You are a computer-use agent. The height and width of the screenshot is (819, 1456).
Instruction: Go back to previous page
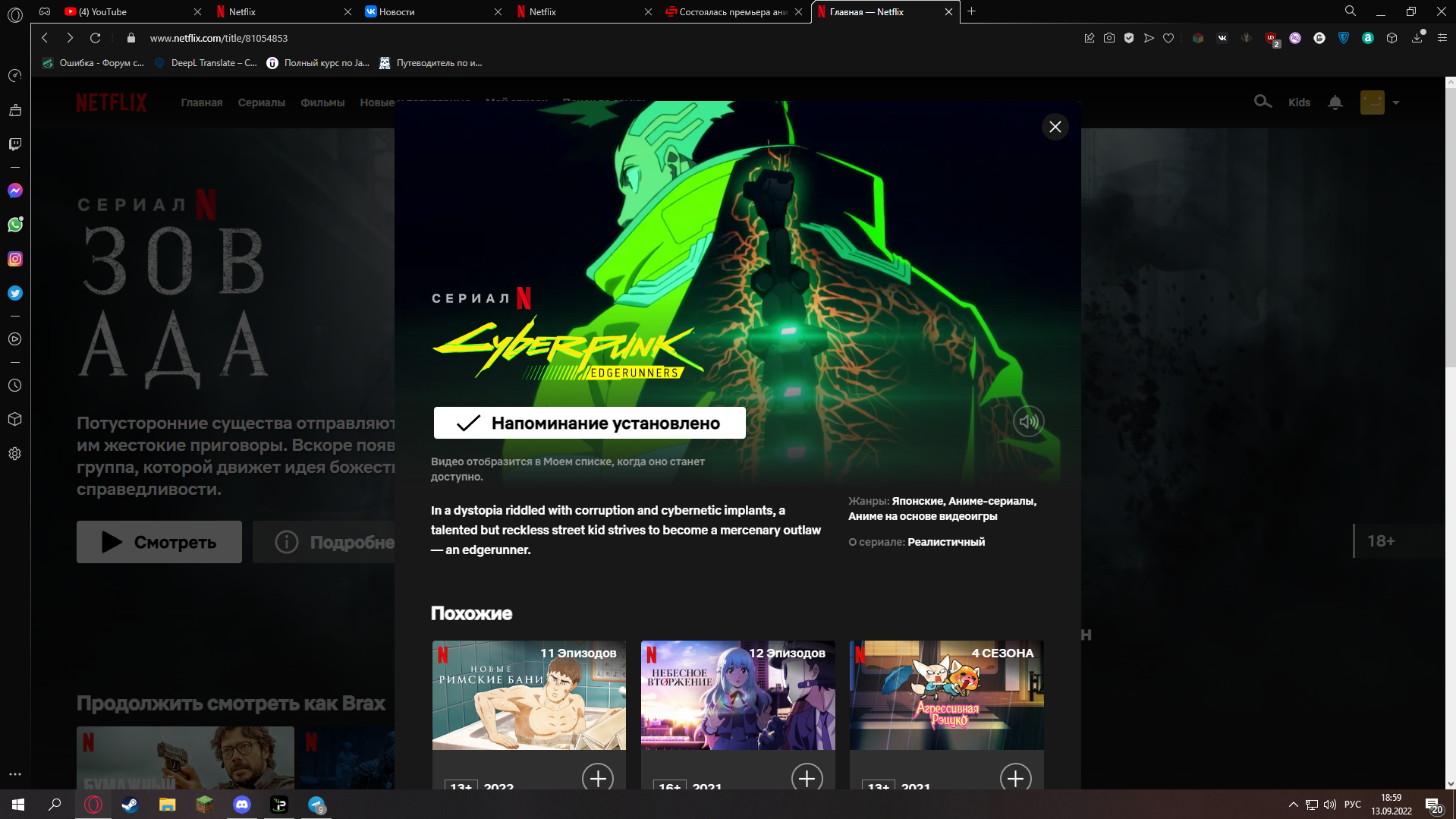coord(45,38)
